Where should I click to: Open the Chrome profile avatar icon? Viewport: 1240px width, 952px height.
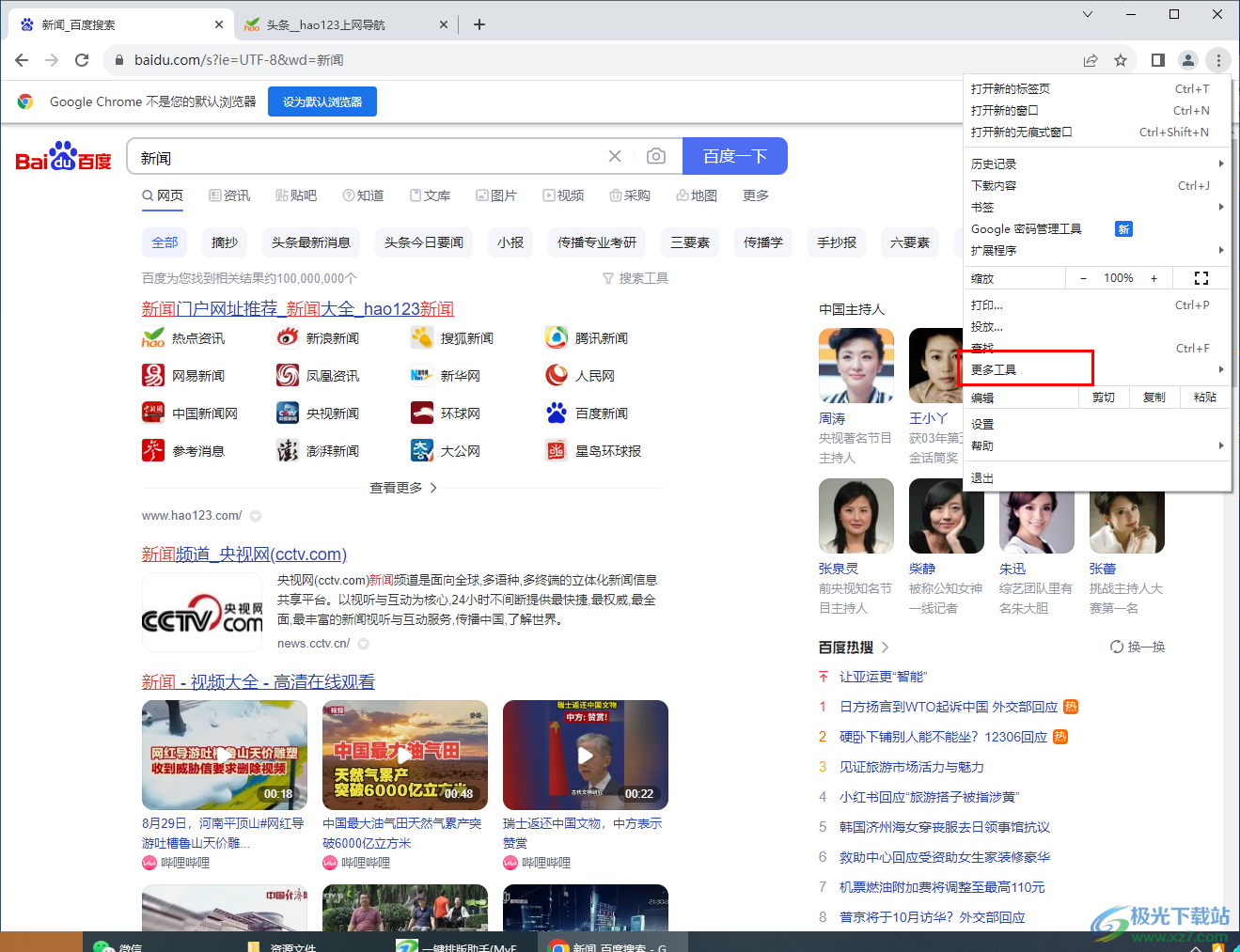click(1188, 60)
